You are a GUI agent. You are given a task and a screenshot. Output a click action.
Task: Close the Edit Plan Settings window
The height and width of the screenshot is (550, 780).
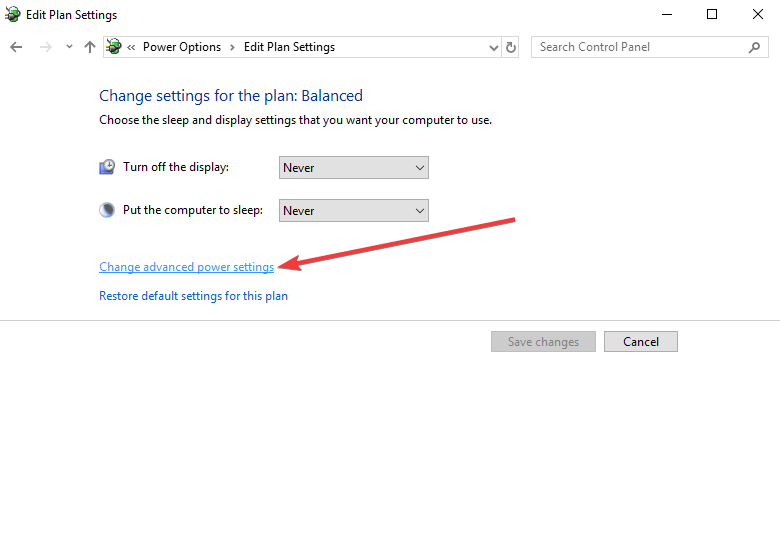[x=758, y=14]
